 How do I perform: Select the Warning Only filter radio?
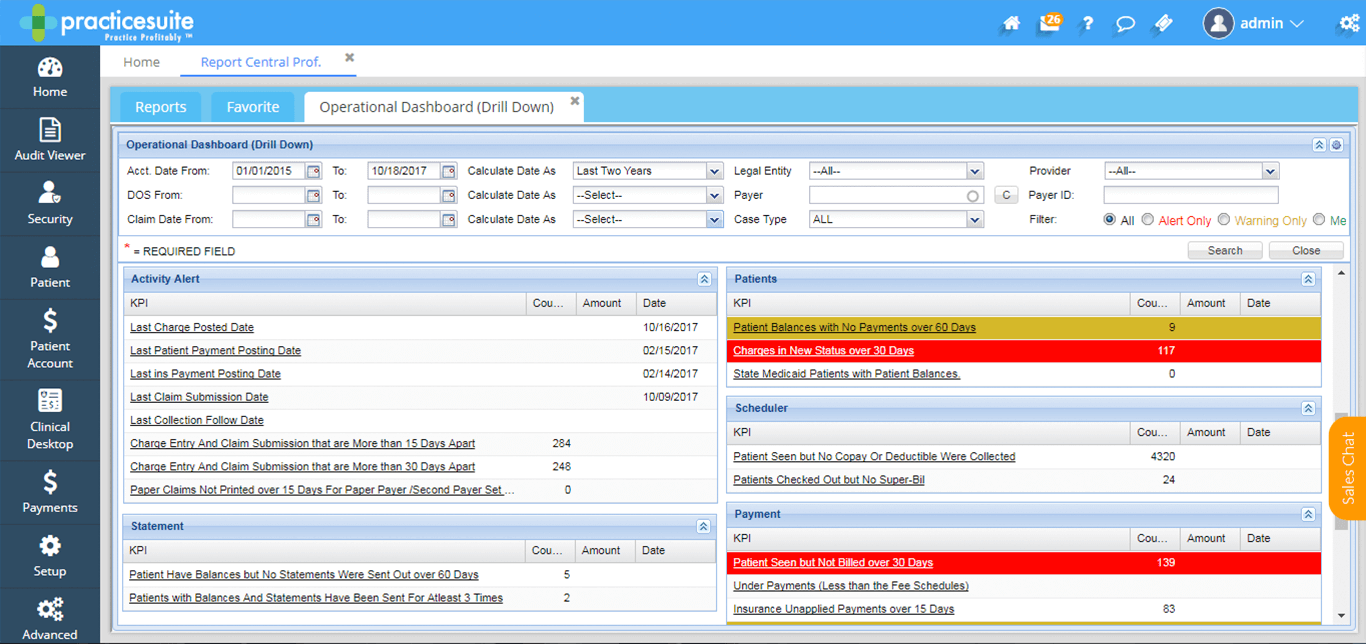1224,220
